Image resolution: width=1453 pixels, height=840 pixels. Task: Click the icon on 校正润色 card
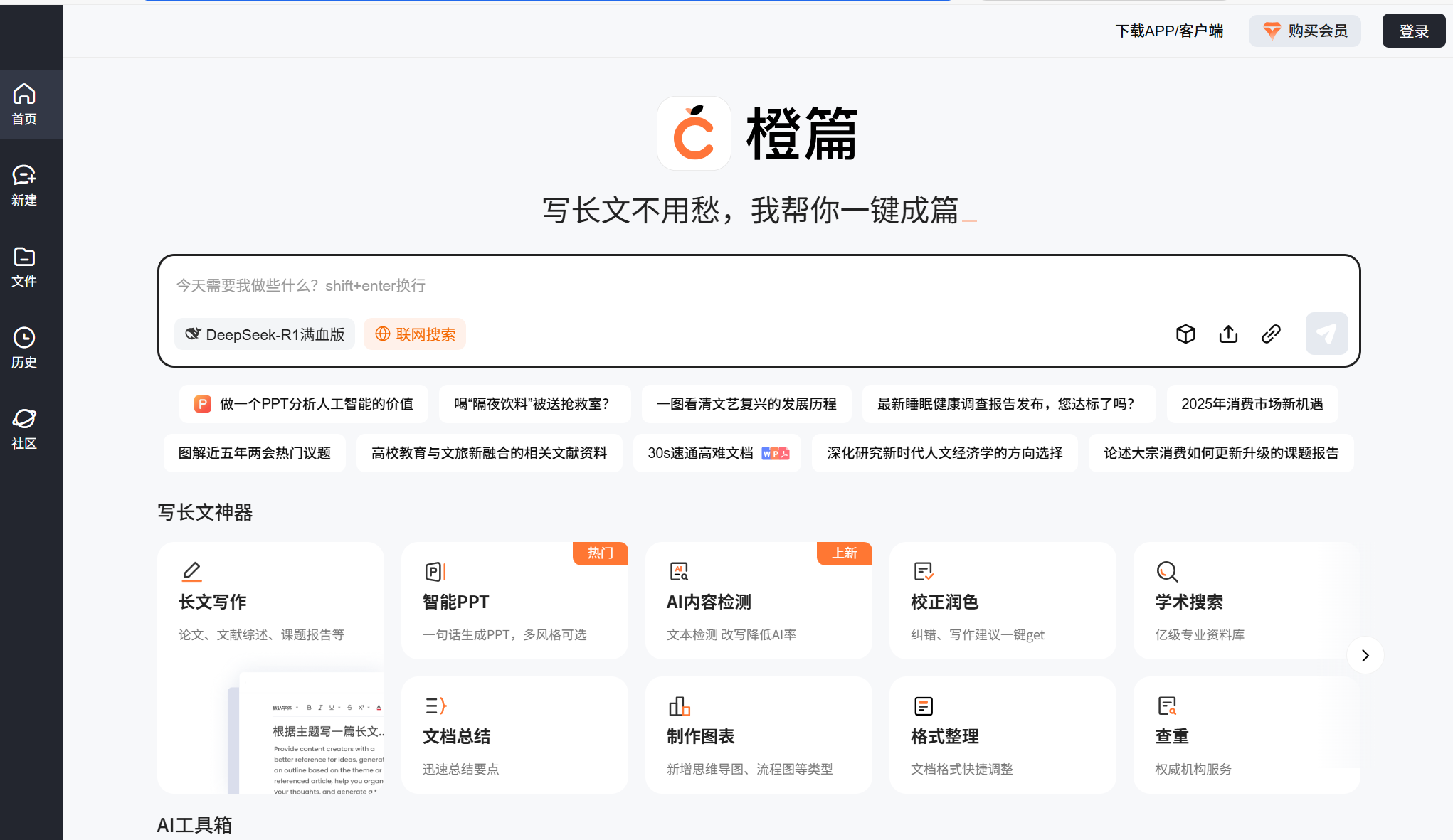pos(923,571)
